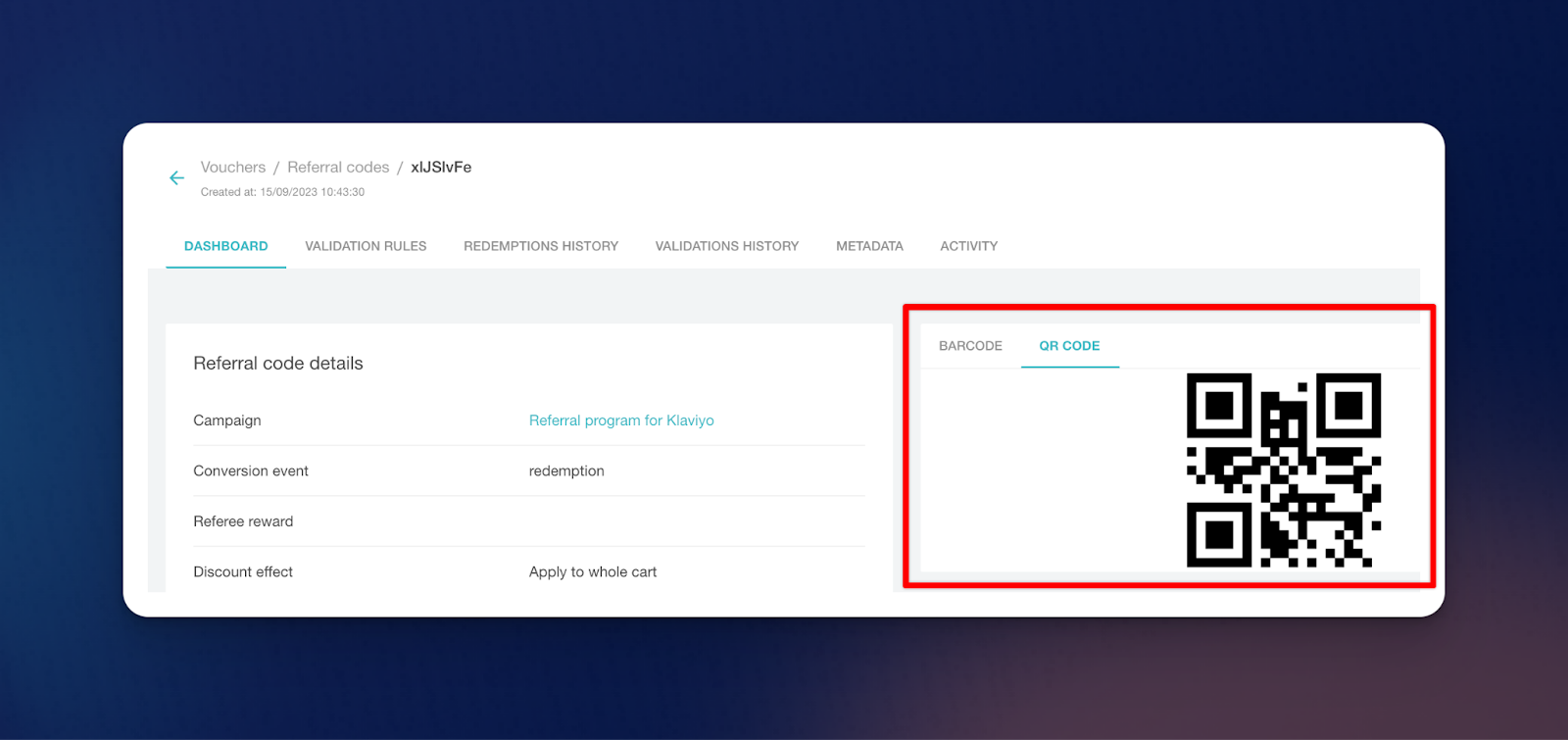Open the Vouchers breadcrumb

233,168
